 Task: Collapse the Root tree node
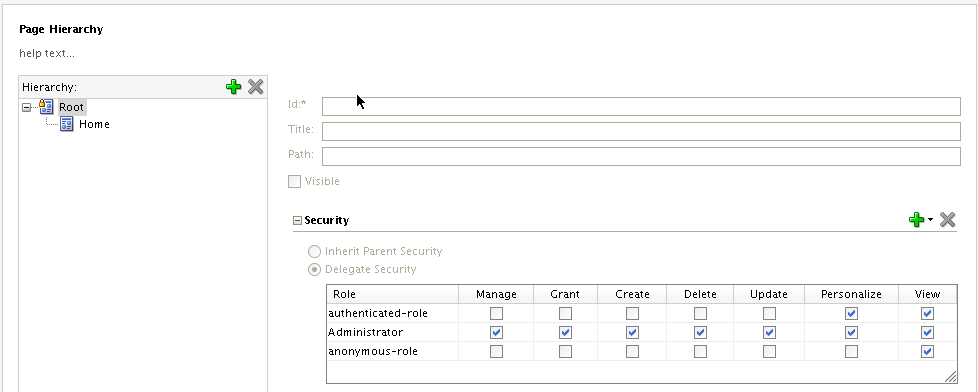click(26, 107)
